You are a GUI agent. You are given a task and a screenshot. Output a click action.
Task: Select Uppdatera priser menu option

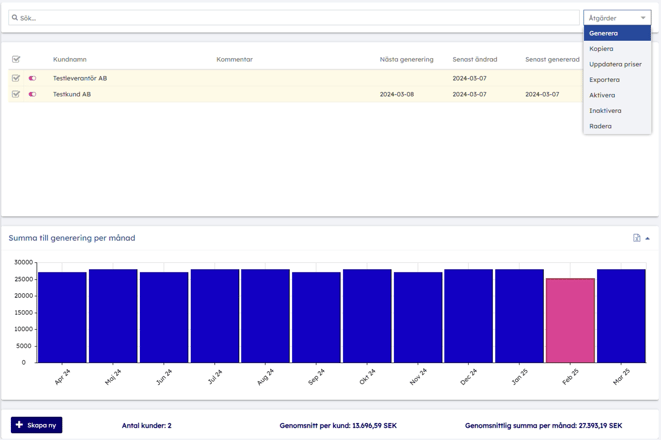tap(615, 64)
